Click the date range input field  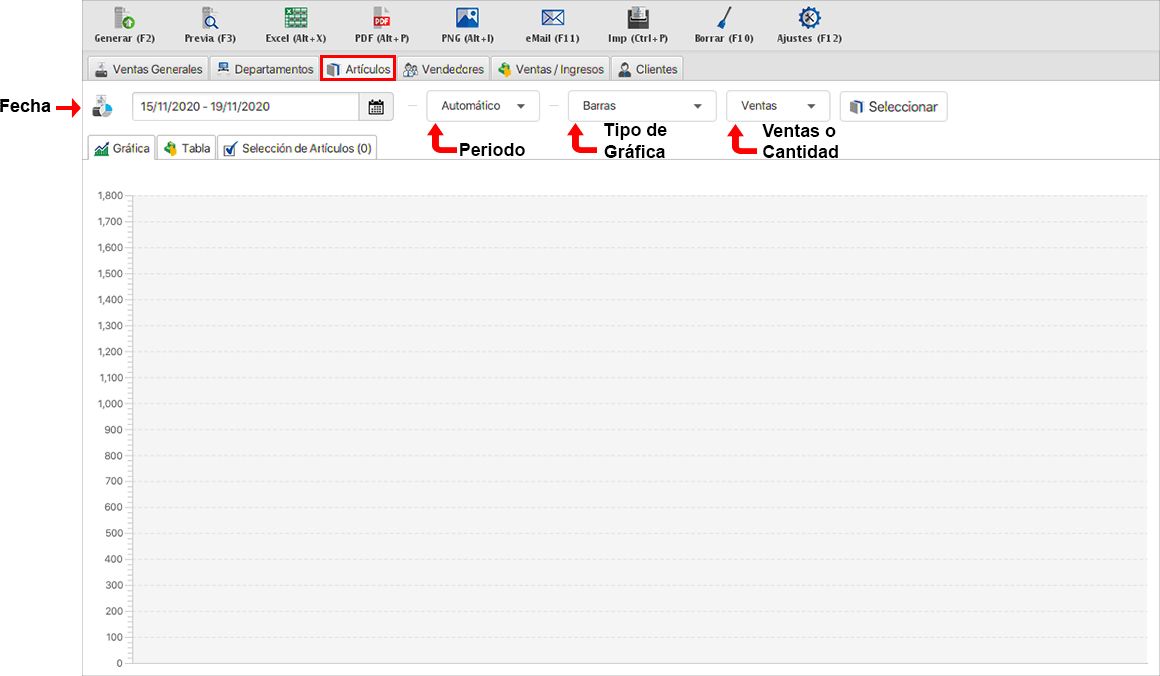click(245, 107)
